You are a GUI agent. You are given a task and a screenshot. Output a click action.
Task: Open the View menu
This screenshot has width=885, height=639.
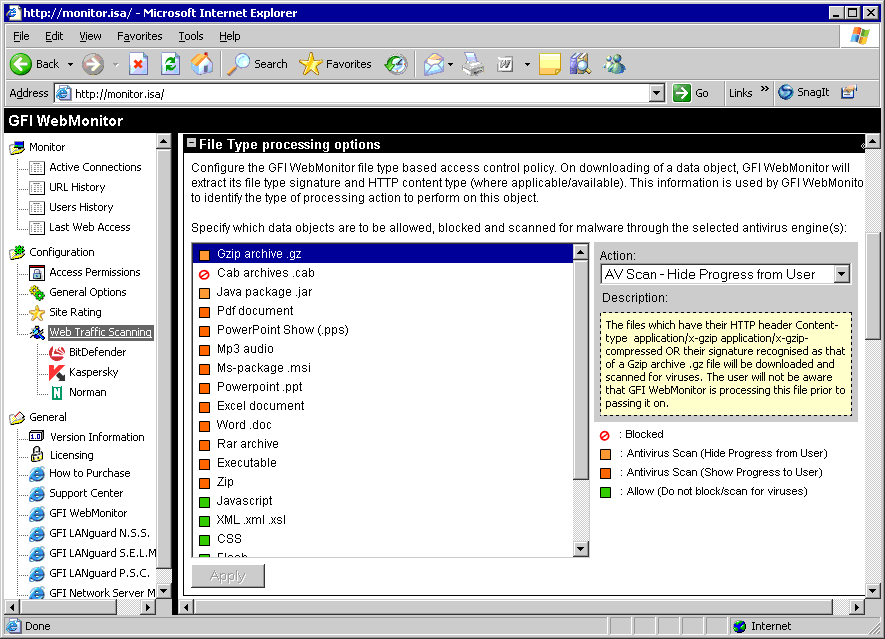[90, 36]
